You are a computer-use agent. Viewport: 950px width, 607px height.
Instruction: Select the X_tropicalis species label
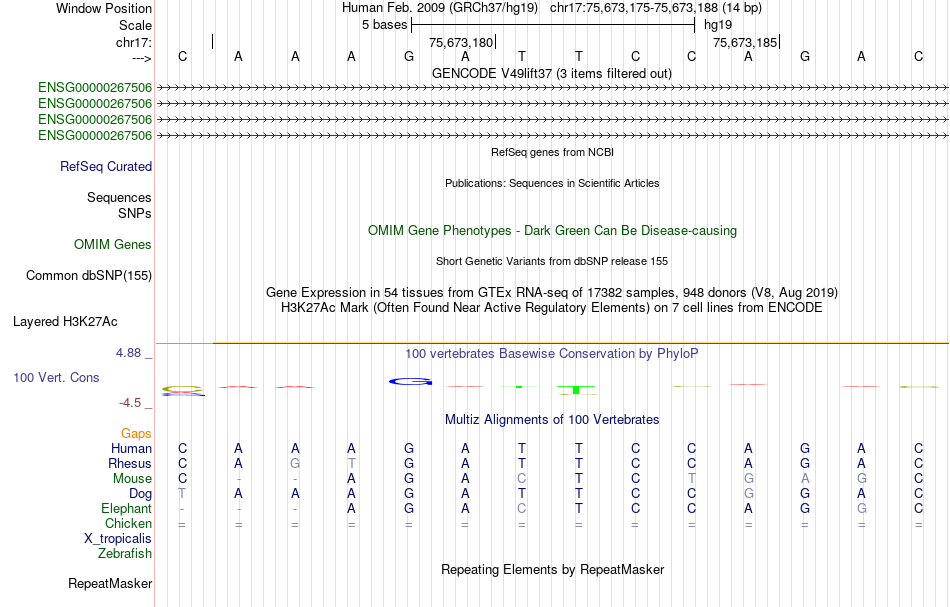click(118, 539)
